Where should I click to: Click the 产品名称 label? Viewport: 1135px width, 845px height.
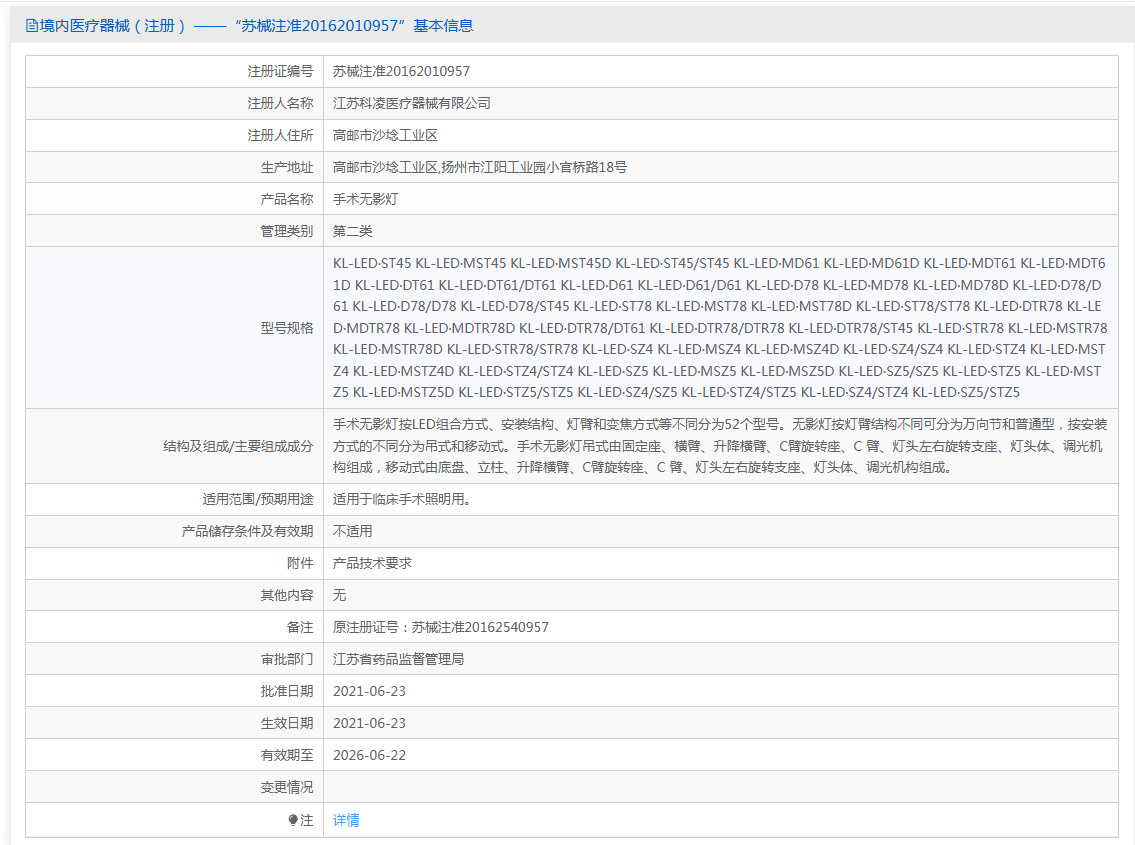[x=287, y=199]
